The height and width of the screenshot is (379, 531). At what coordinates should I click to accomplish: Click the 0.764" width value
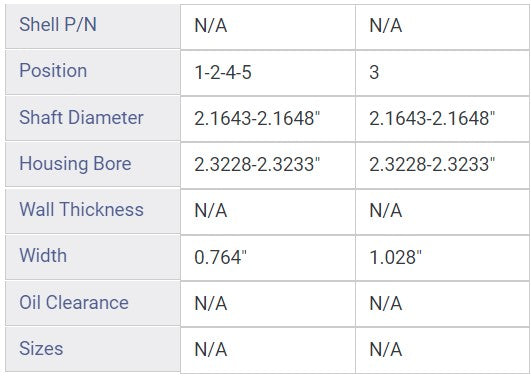(x=220, y=257)
